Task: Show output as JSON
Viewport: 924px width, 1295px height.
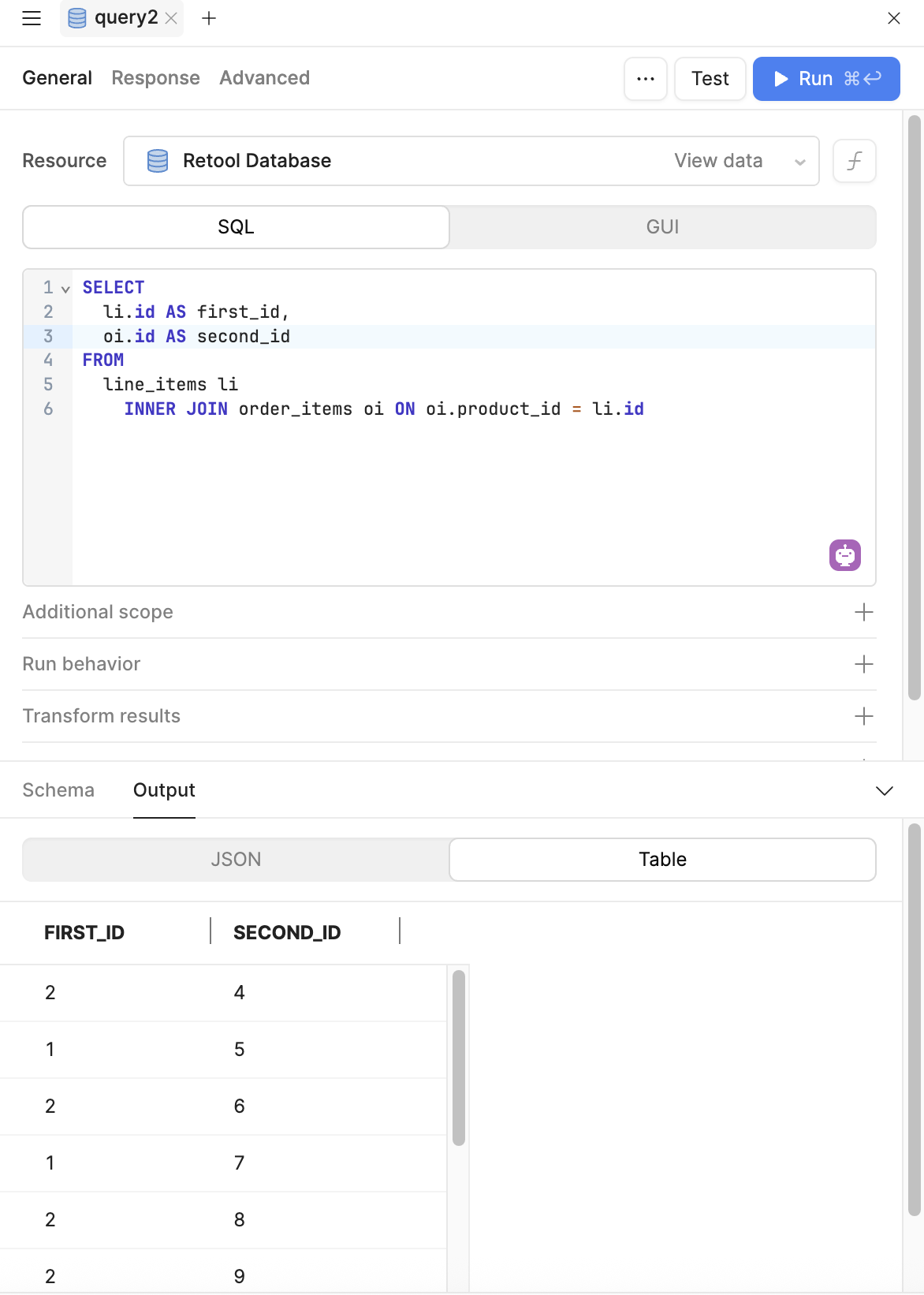Action: [236, 860]
